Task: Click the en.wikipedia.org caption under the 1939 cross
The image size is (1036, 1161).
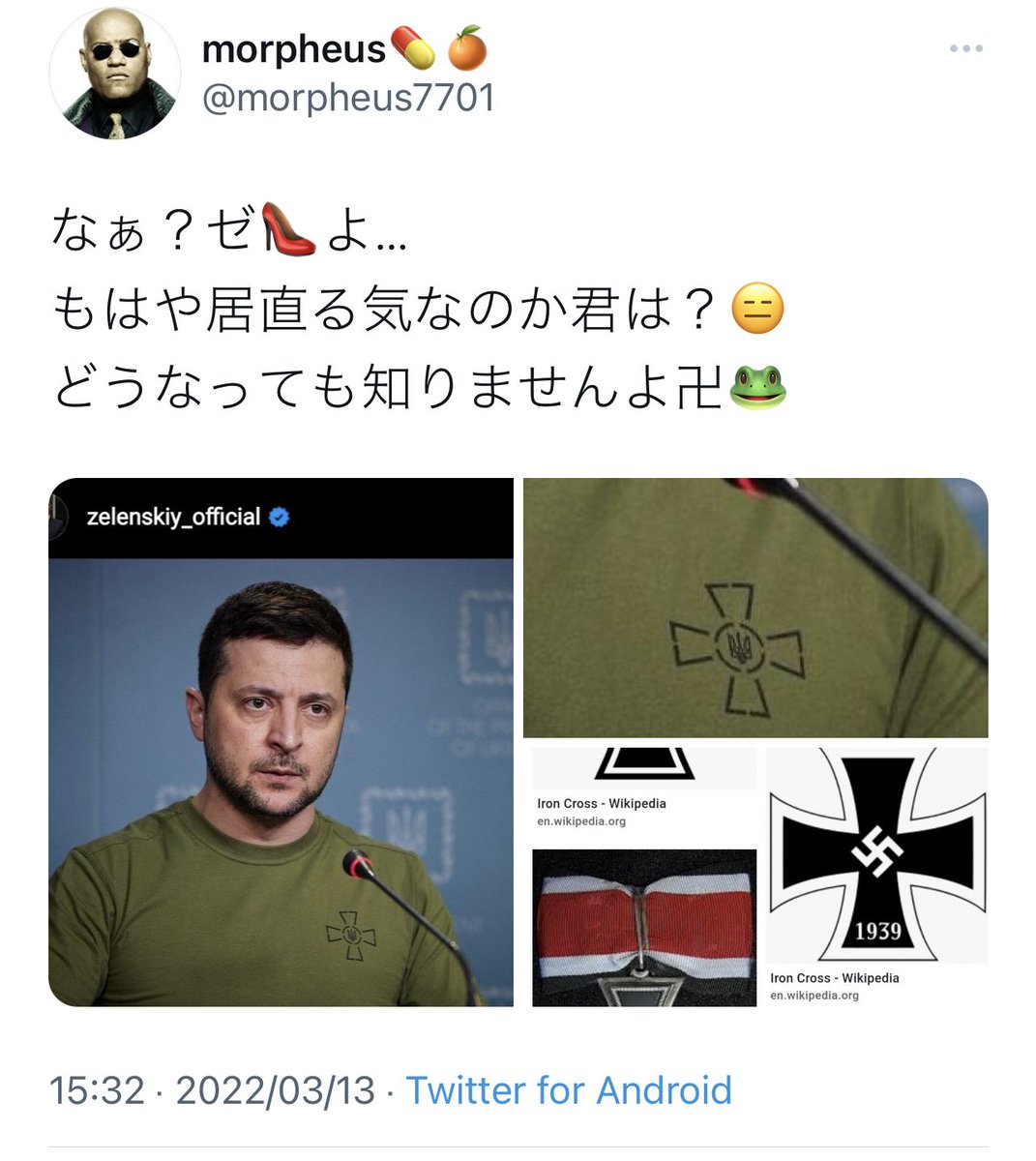Action: (x=814, y=996)
